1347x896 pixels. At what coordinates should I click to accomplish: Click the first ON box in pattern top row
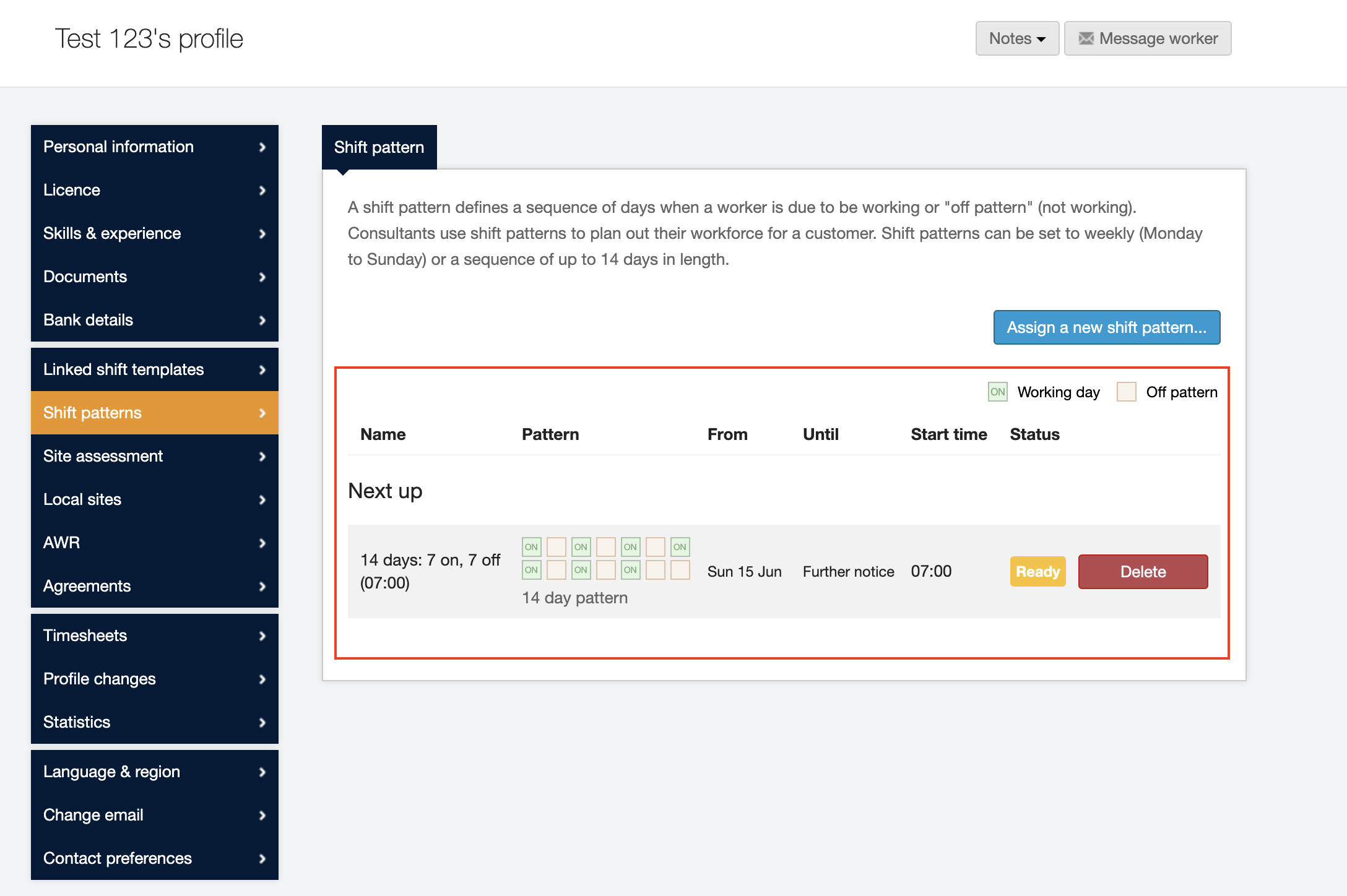(531, 547)
